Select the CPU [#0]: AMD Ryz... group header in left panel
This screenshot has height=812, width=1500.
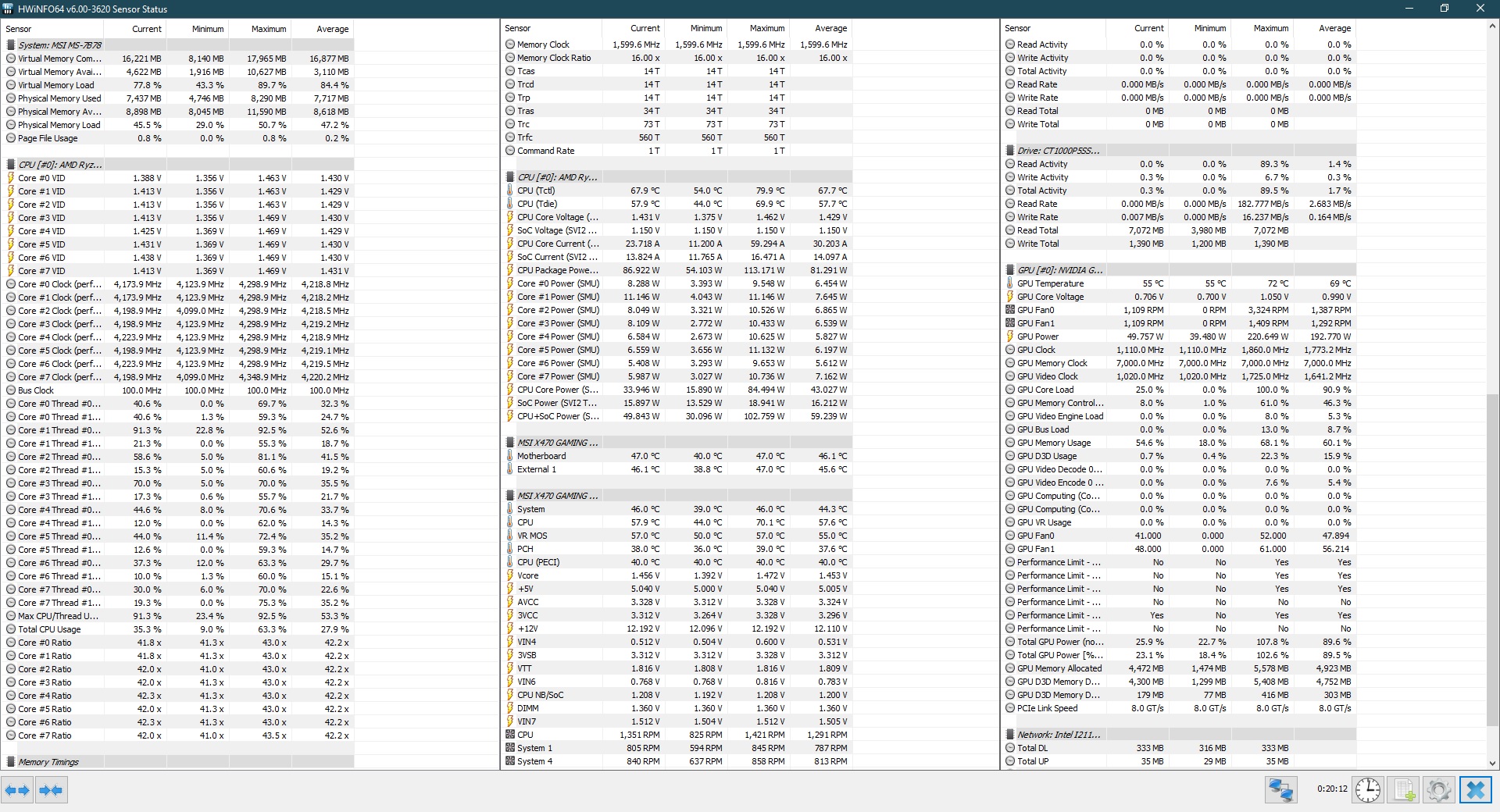(x=178, y=165)
